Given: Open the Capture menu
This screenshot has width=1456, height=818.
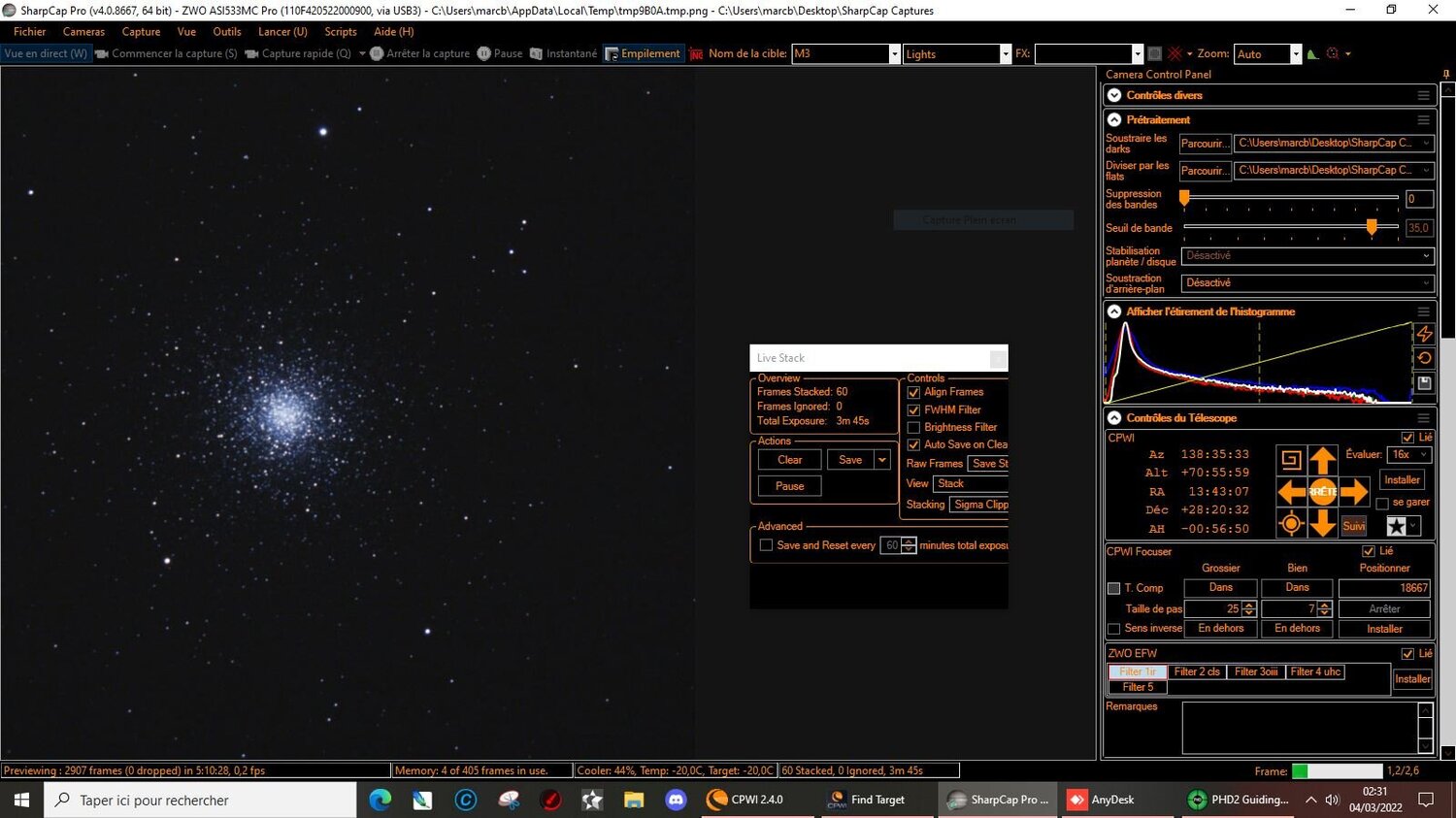Looking at the screenshot, I should 141,32.
